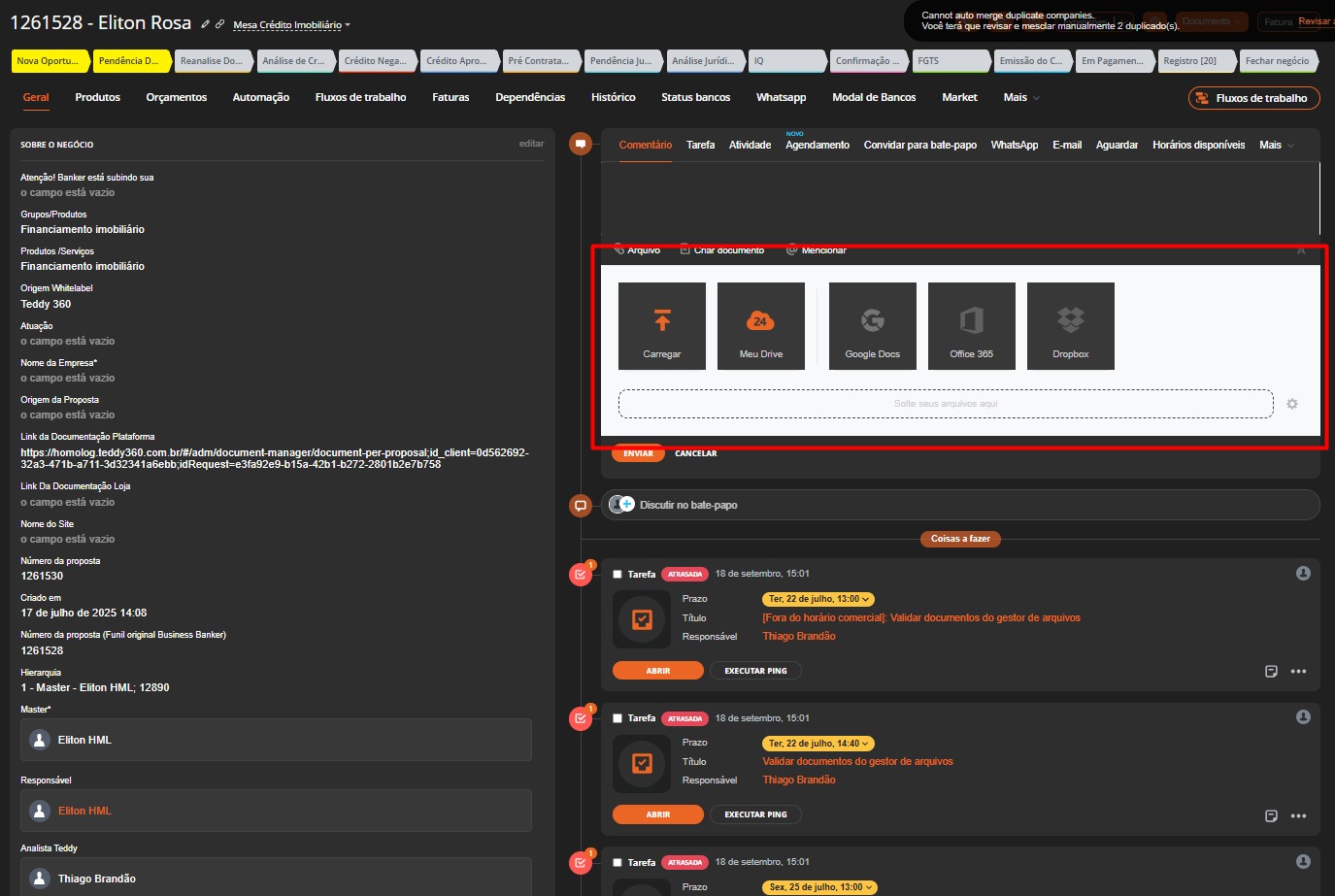Open the Tarefa tab in timeline
This screenshot has width=1335, height=896.
(x=700, y=146)
